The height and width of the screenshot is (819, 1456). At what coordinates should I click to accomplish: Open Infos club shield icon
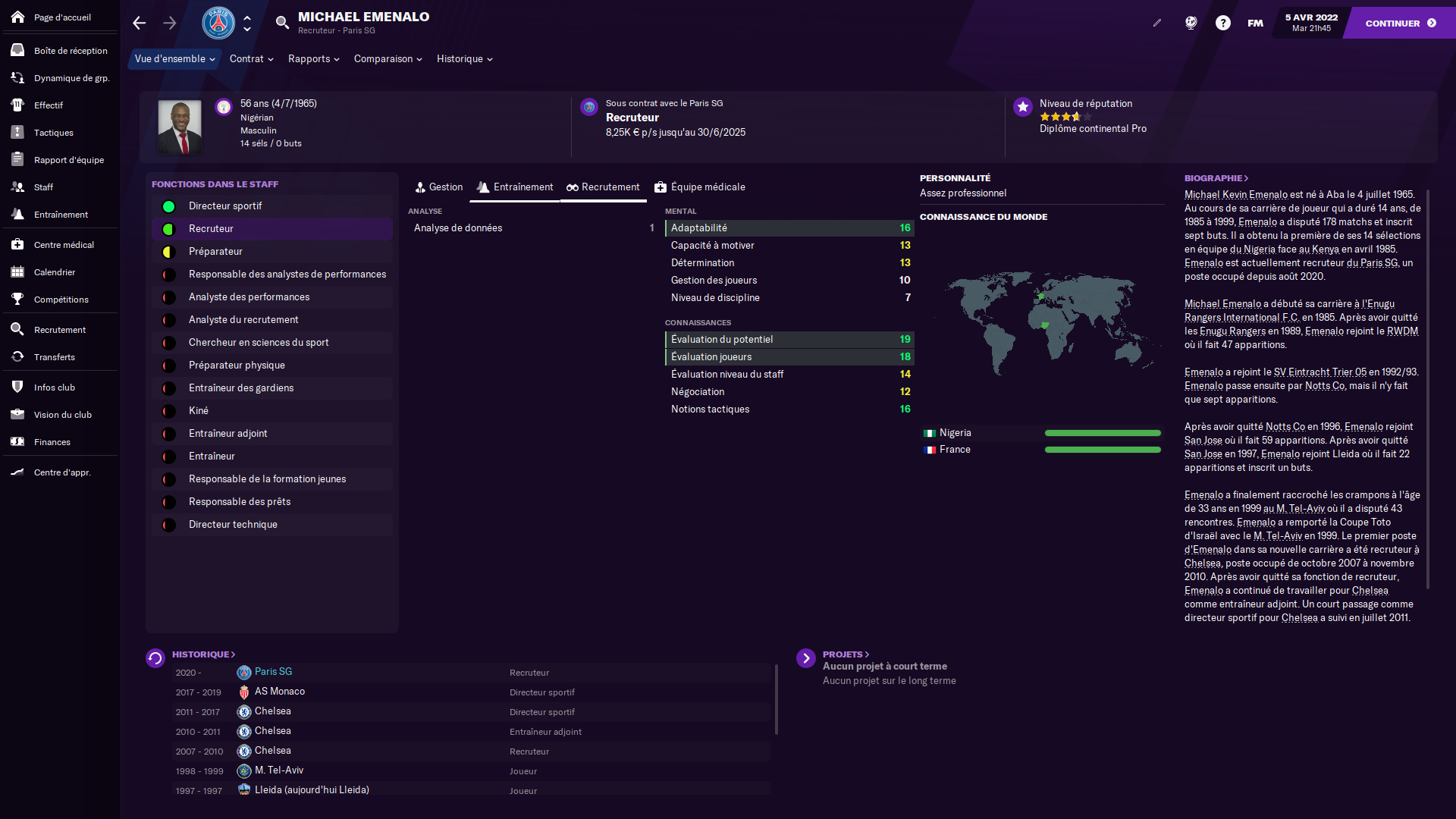pyautogui.click(x=17, y=387)
